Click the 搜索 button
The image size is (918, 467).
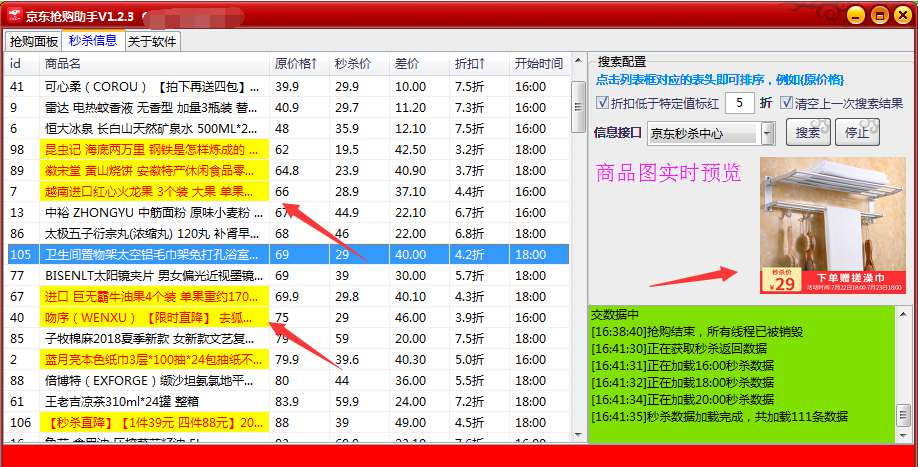pyautogui.click(x=808, y=132)
